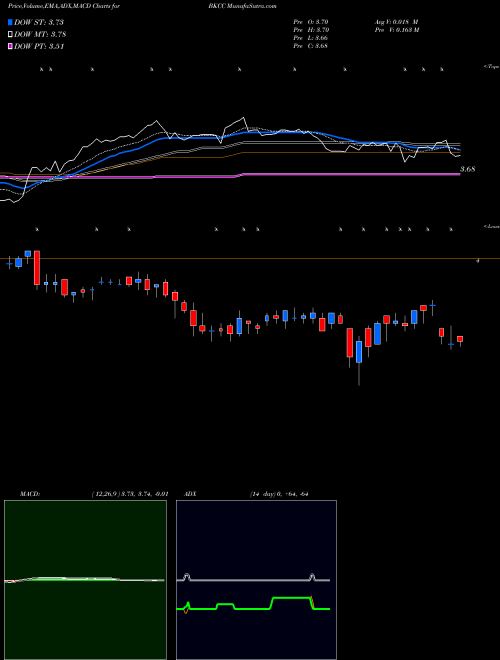Screen dimensions: 500x660
Task: Open the dark blue ADX indicator panel
Action: [x=256, y=580]
